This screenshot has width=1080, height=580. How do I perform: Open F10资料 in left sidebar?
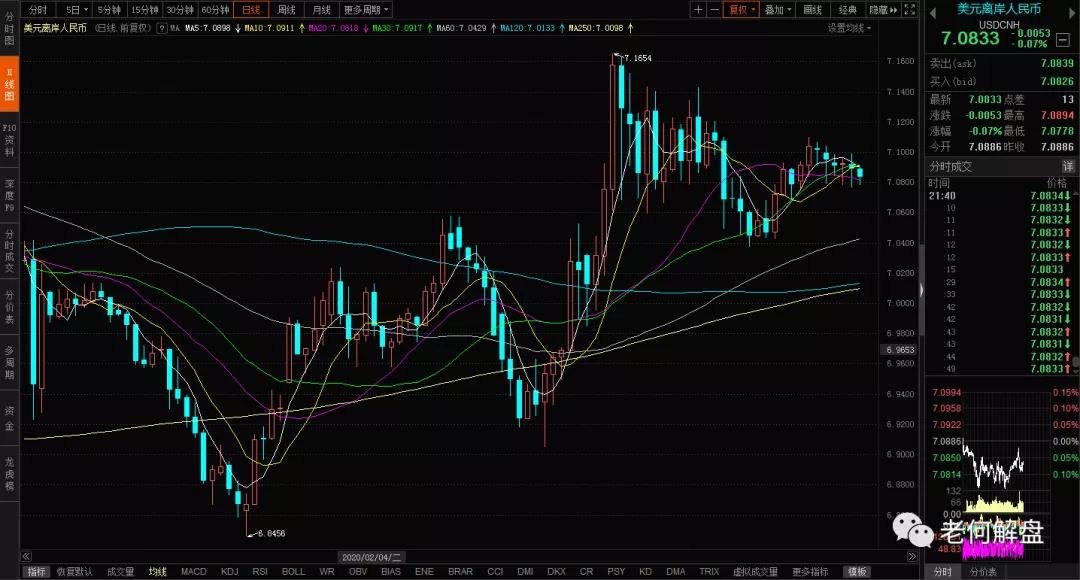(9, 140)
